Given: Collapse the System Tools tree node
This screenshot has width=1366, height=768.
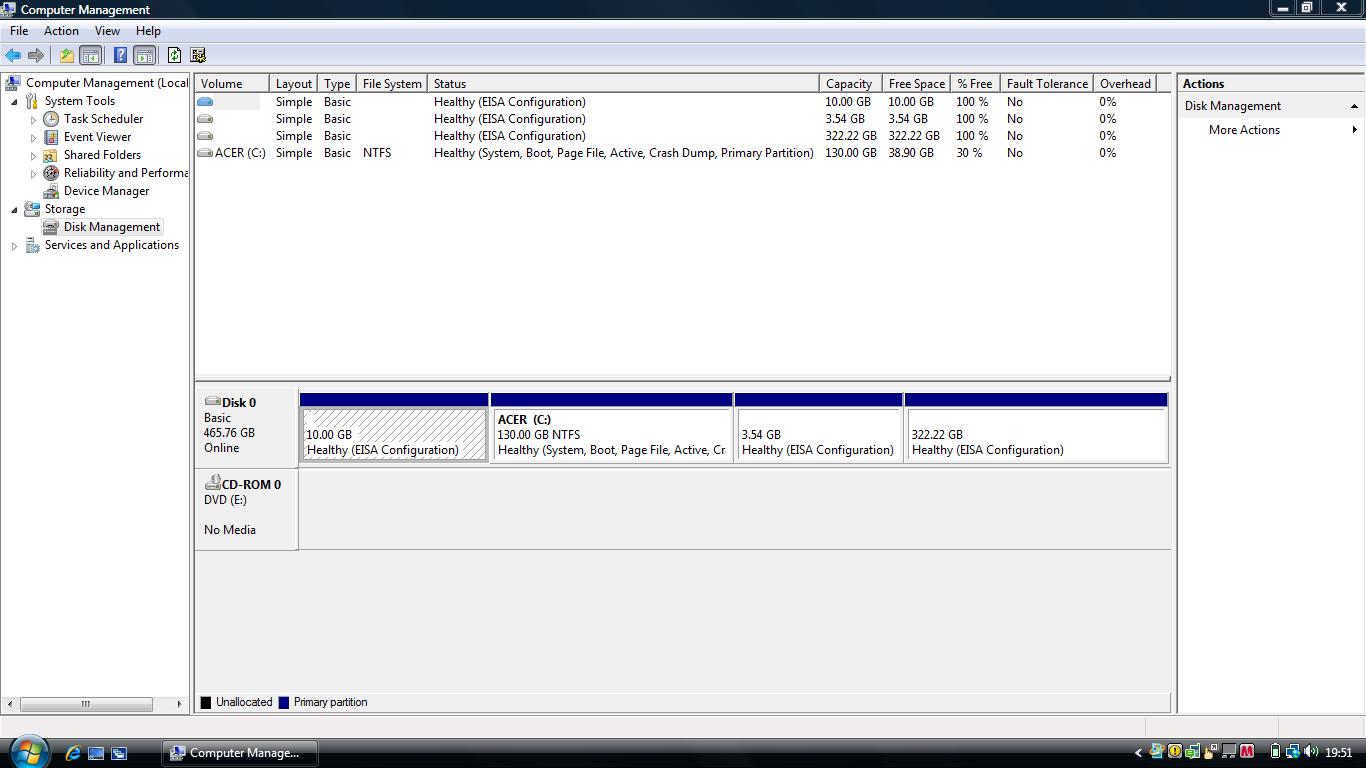Looking at the screenshot, I should (14, 101).
